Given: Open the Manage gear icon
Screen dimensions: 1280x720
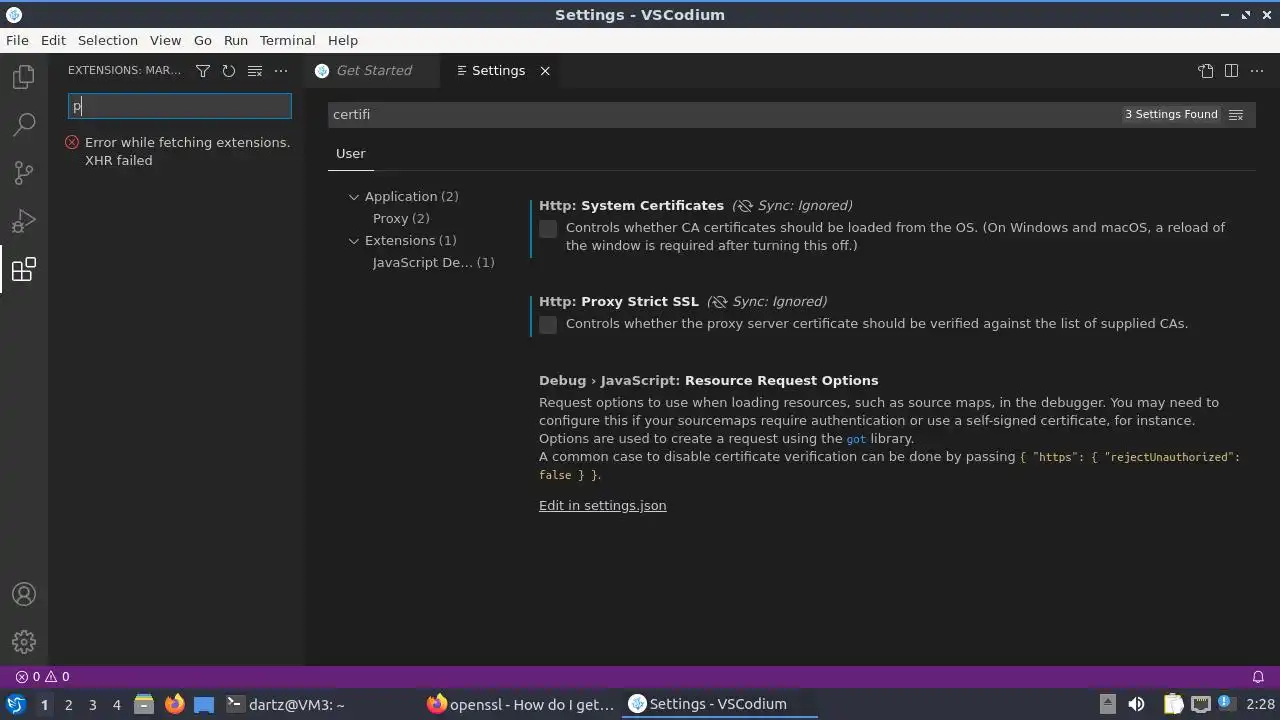Looking at the screenshot, I should point(24,642).
